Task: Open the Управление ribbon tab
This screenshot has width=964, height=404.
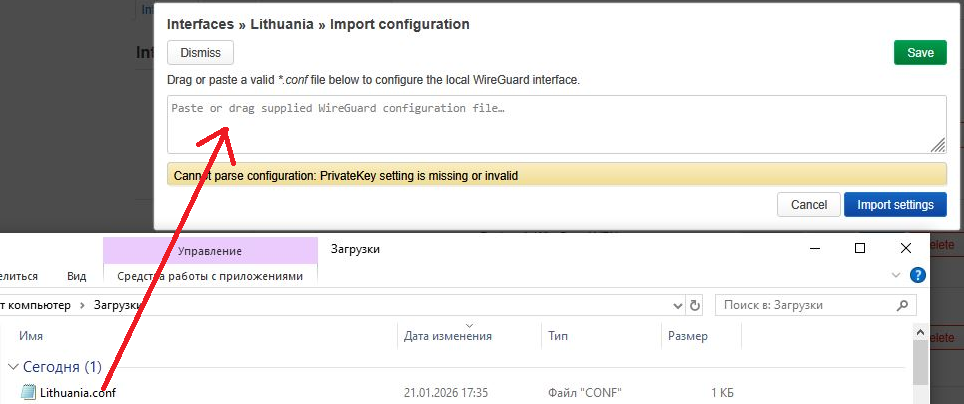Action: (x=209, y=251)
